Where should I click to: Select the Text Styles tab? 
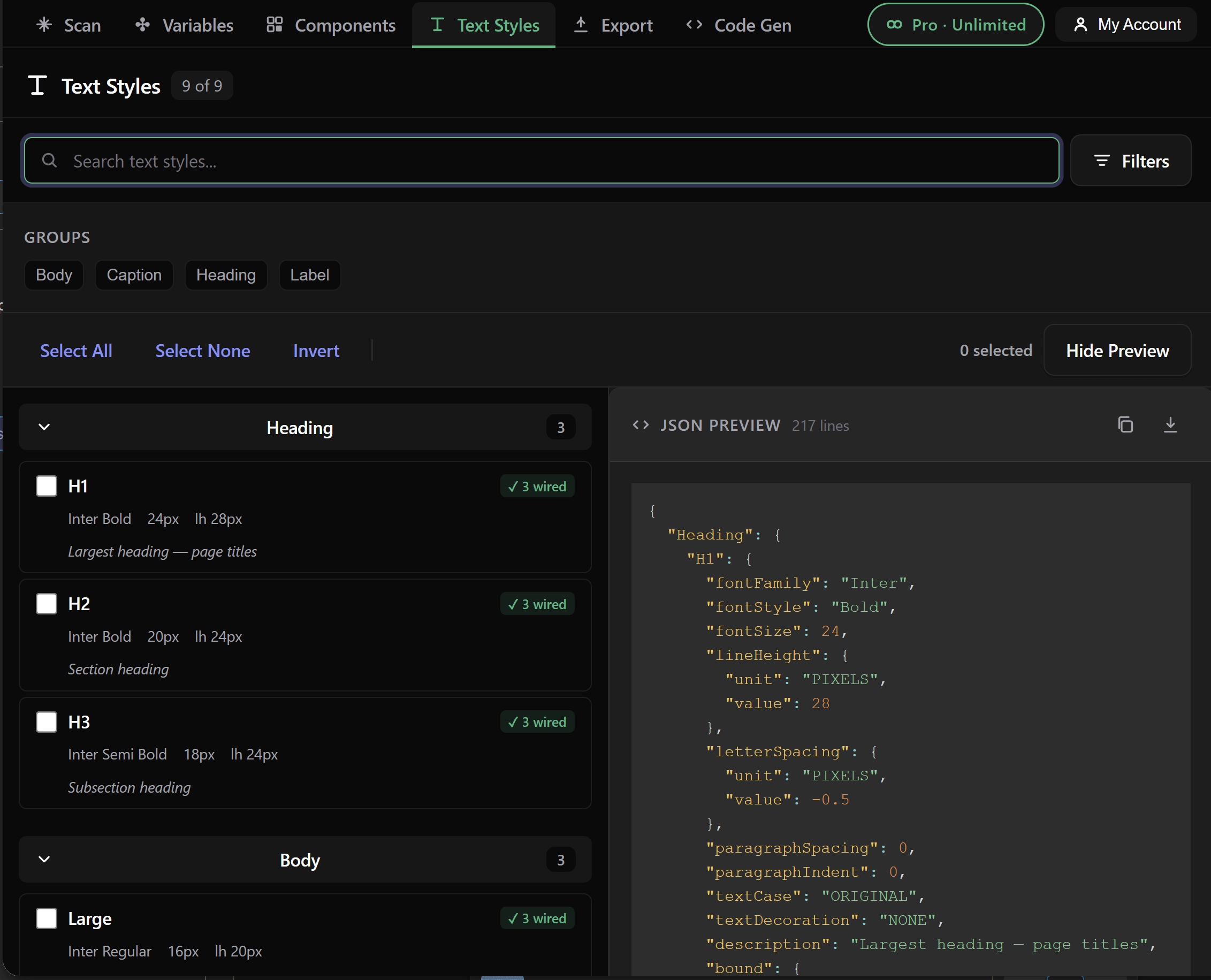click(x=484, y=25)
